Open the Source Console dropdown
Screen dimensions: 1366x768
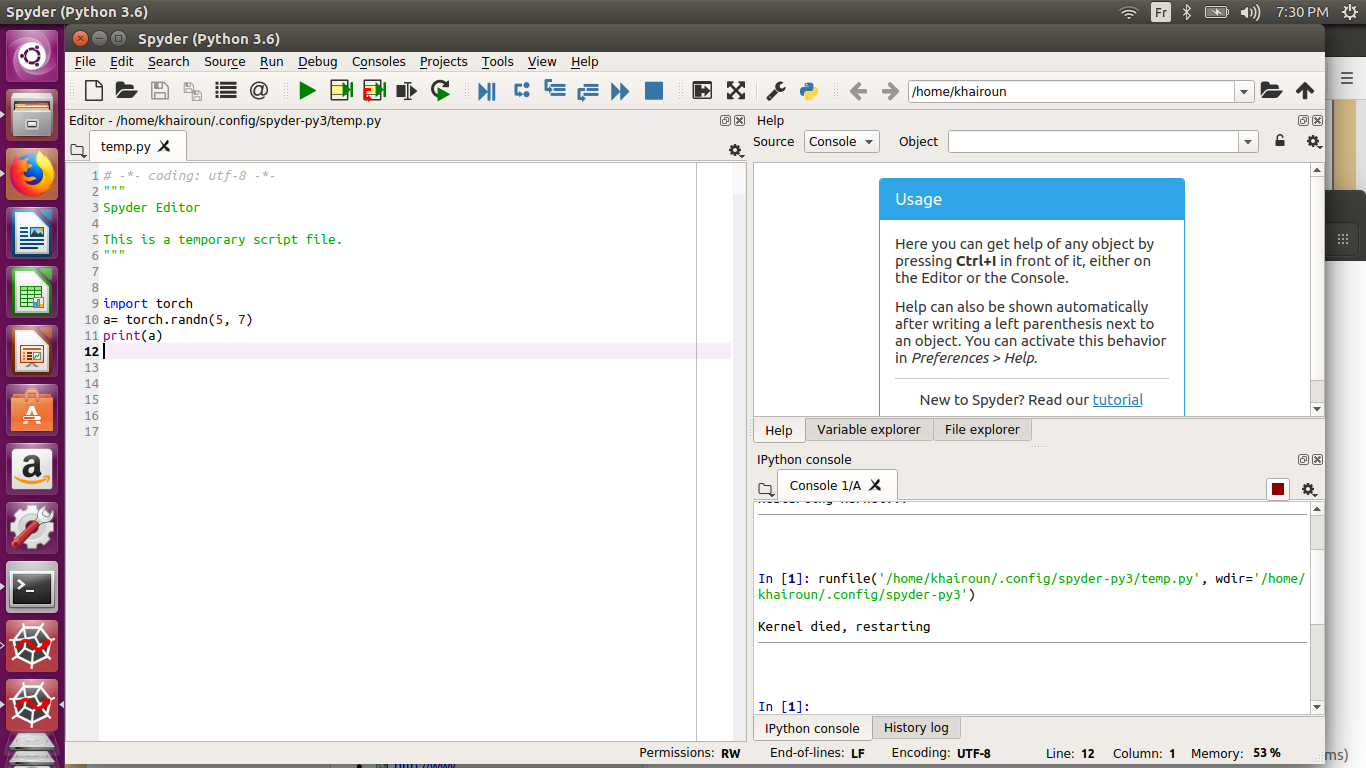(842, 142)
